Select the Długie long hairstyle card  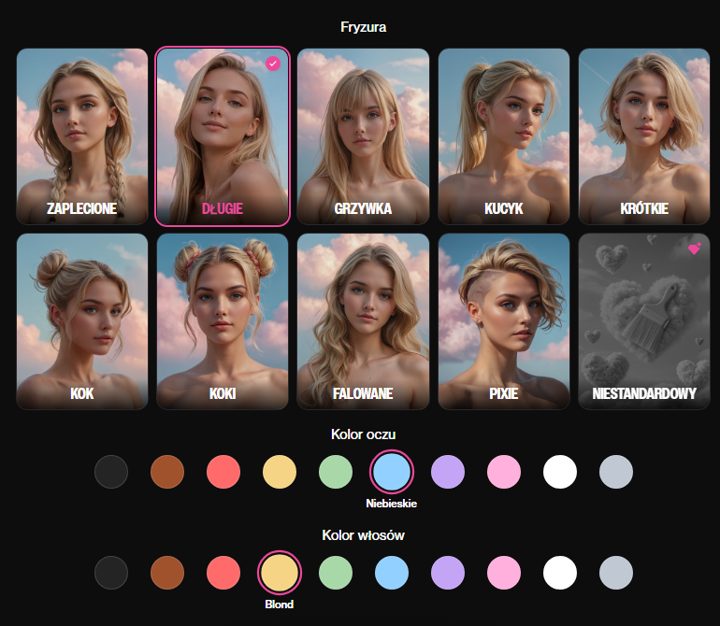pos(223,136)
